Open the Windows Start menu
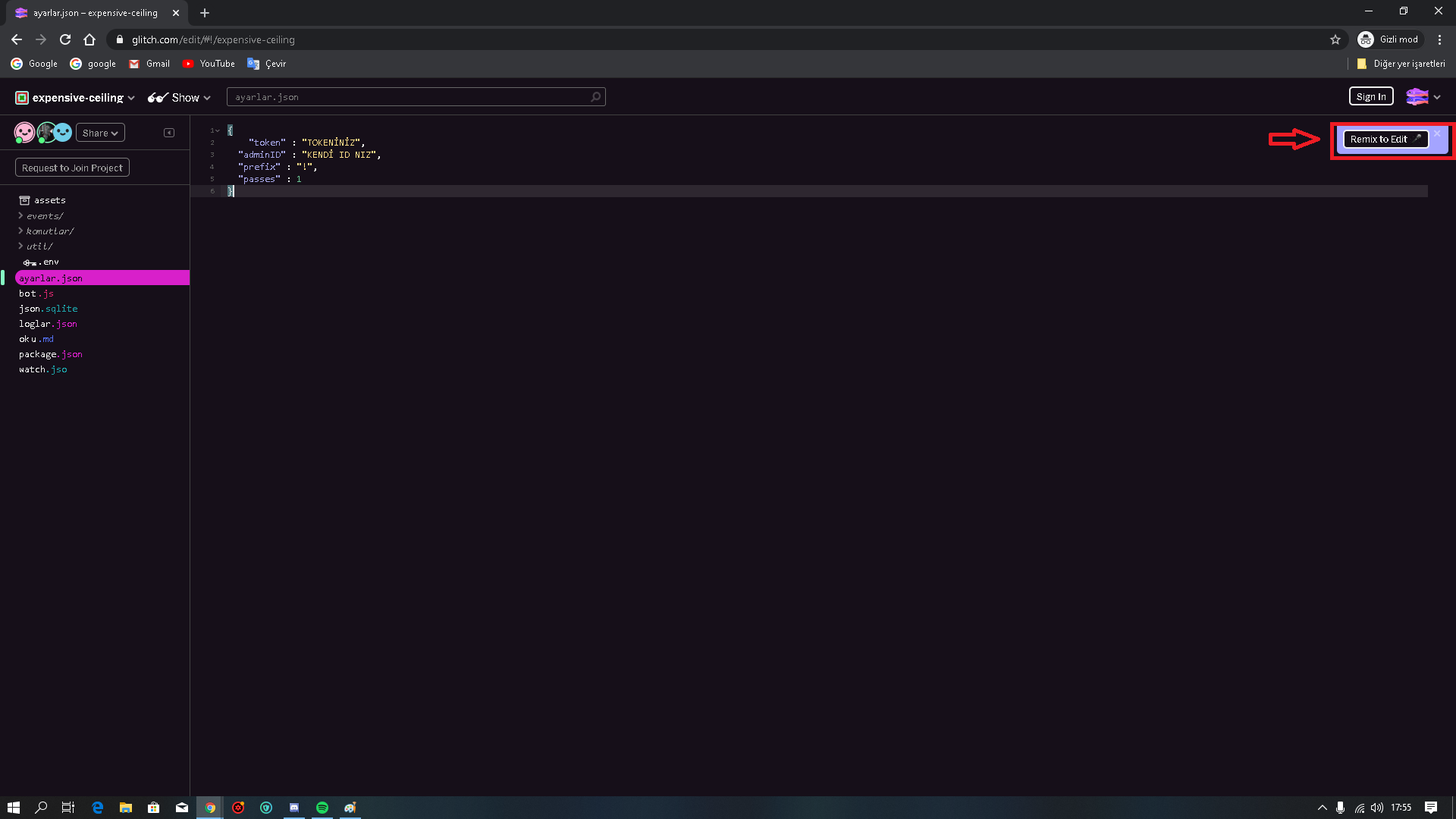Viewport: 1456px width, 819px height. coord(14,808)
